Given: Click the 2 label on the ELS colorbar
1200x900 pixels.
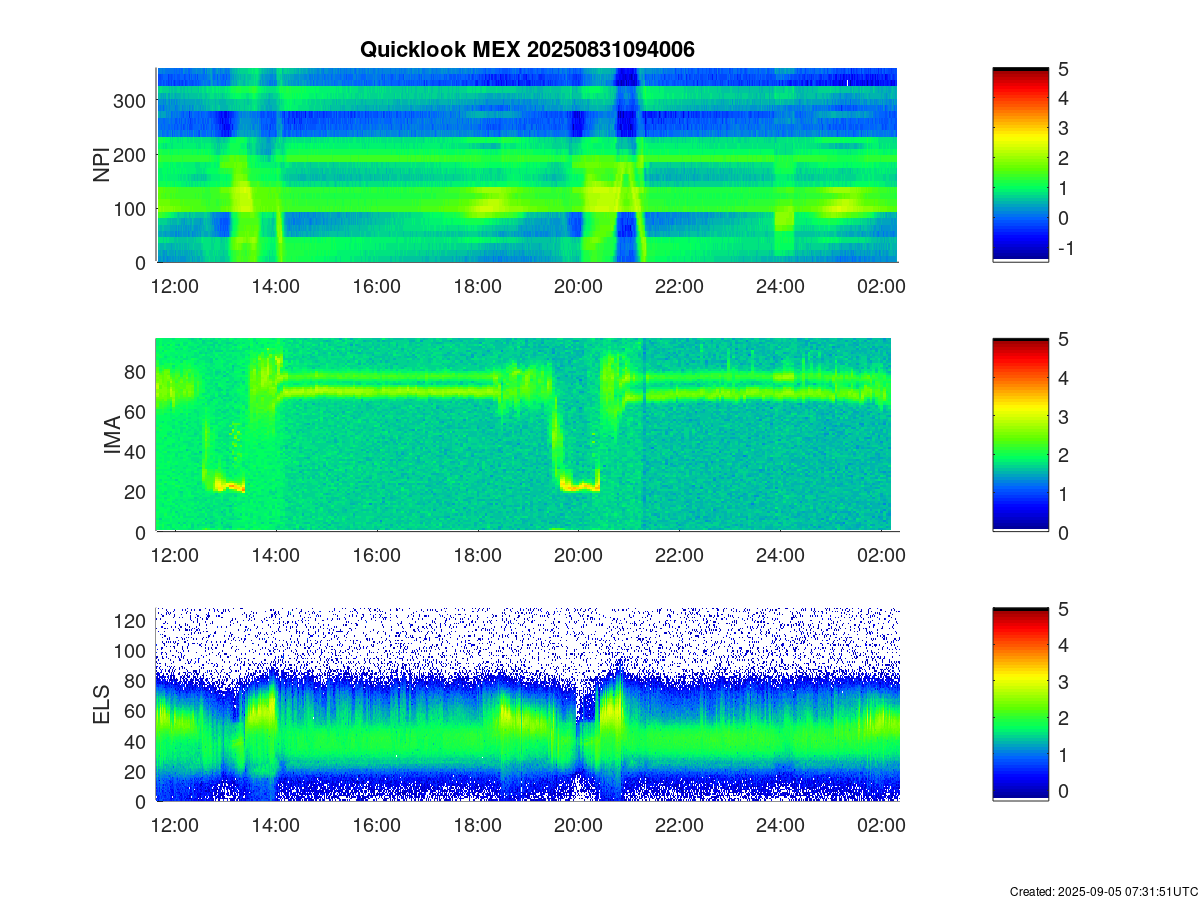Looking at the screenshot, I should point(1063,718).
